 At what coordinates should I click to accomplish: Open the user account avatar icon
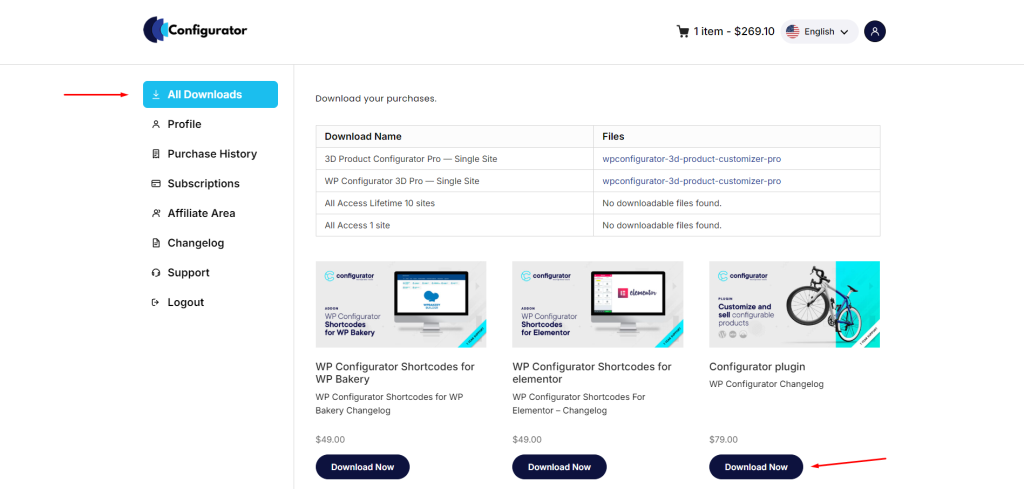coord(874,31)
